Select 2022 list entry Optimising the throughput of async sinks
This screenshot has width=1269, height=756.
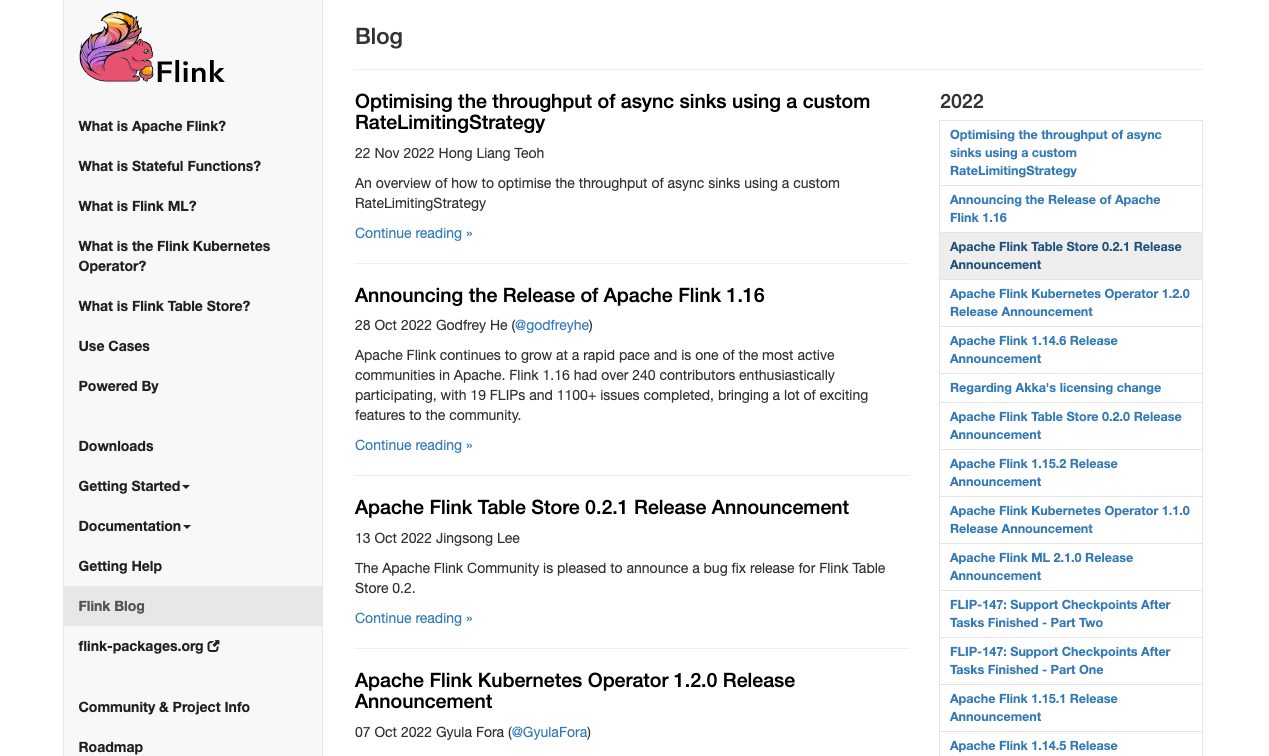pyautogui.click(x=1071, y=153)
